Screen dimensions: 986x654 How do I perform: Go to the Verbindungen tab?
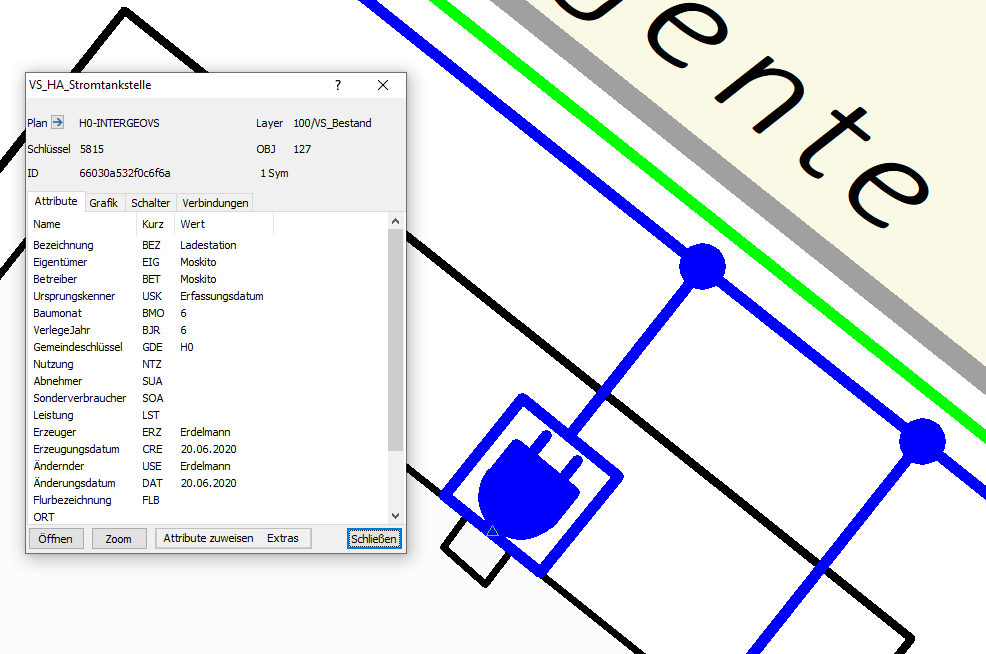214,203
